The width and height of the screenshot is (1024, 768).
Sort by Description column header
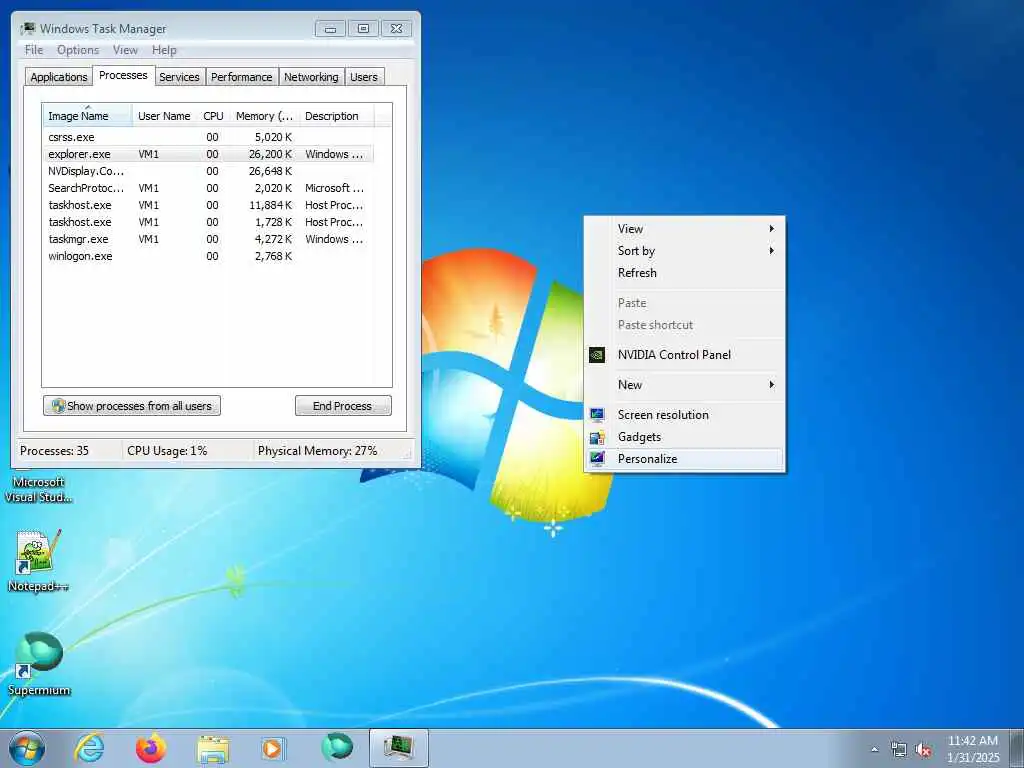(337, 116)
